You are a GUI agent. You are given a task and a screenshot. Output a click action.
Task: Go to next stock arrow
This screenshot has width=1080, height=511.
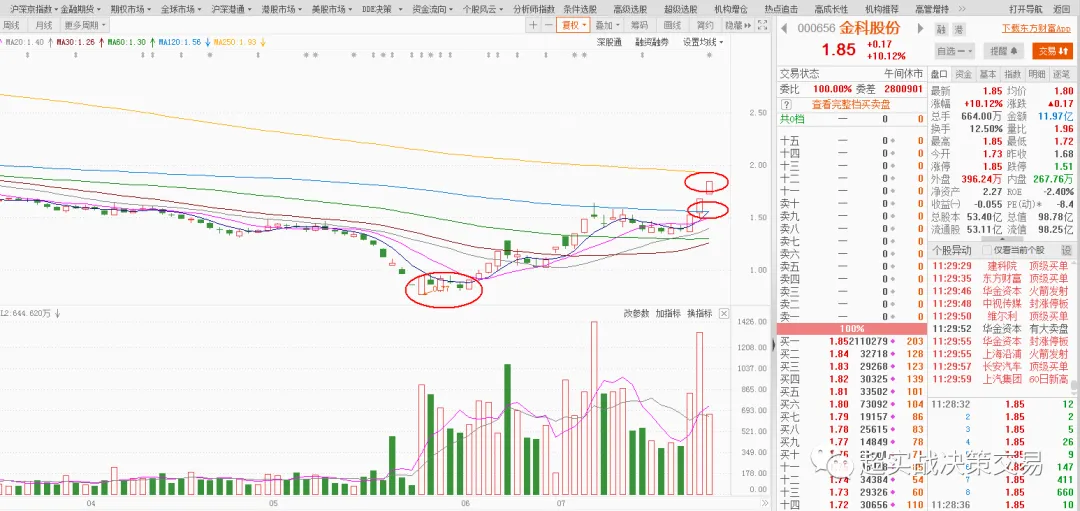click(918, 28)
